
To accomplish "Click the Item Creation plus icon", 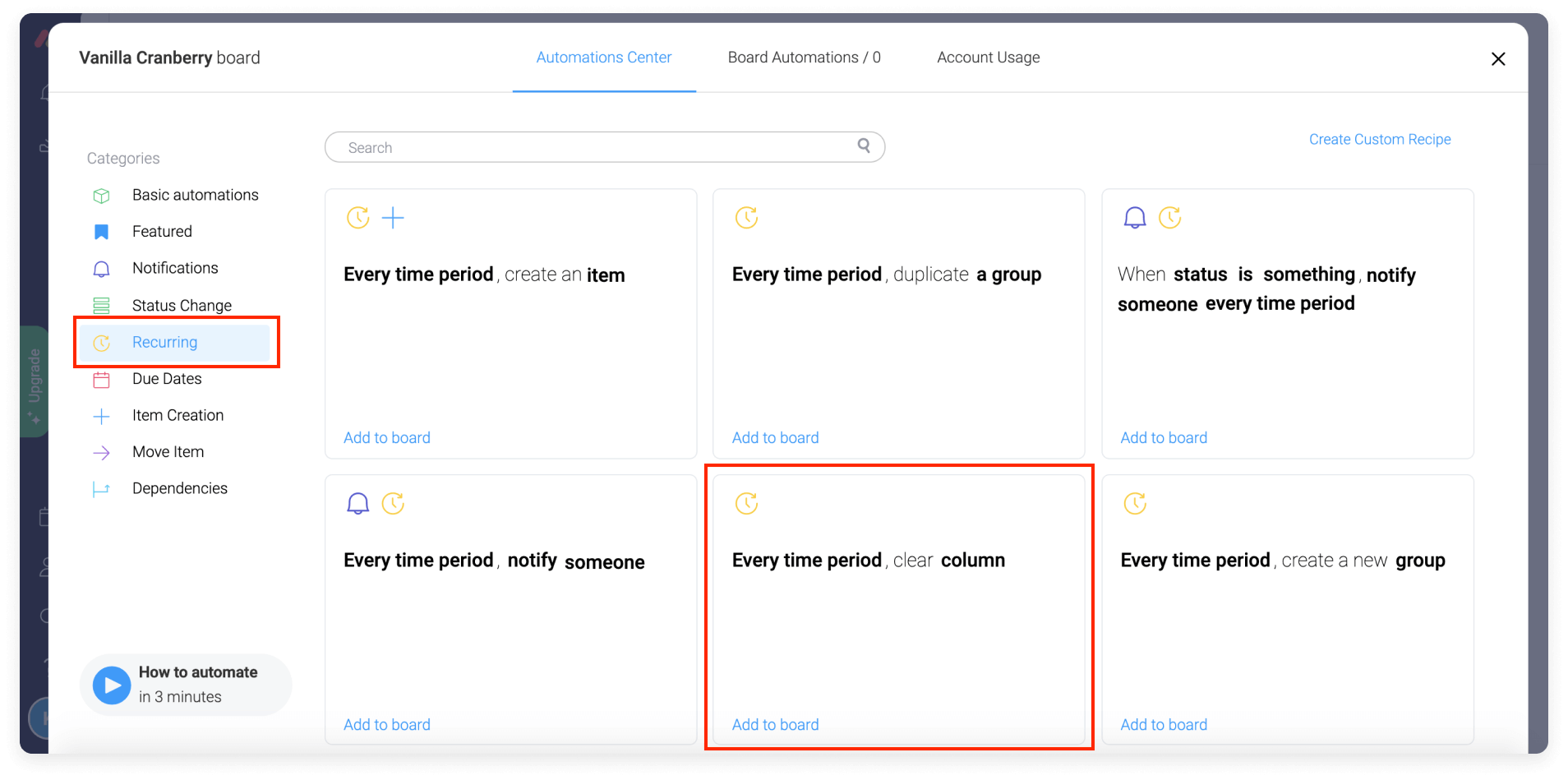I will coord(100,416).
